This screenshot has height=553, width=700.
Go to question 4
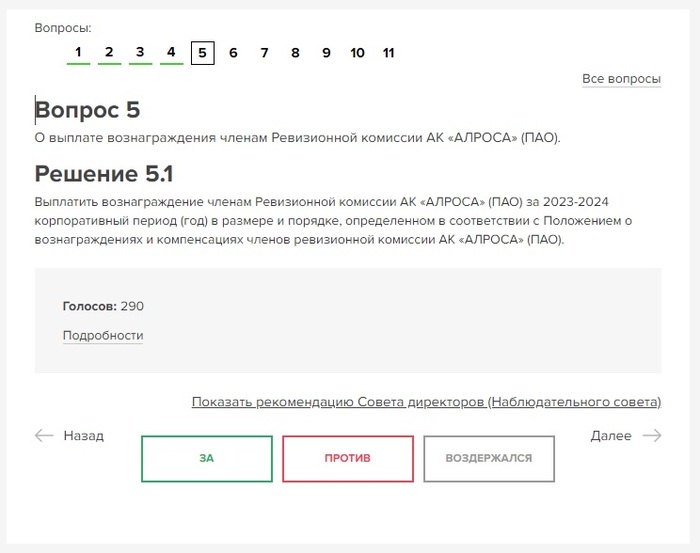[171, 53]
